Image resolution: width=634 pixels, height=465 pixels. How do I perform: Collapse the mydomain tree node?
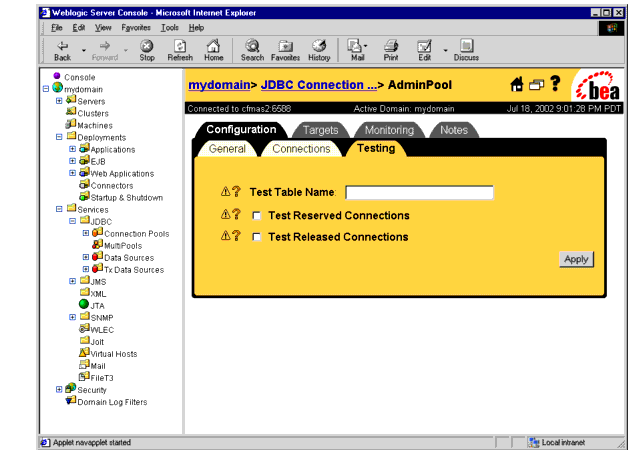(x=46, y=89)
